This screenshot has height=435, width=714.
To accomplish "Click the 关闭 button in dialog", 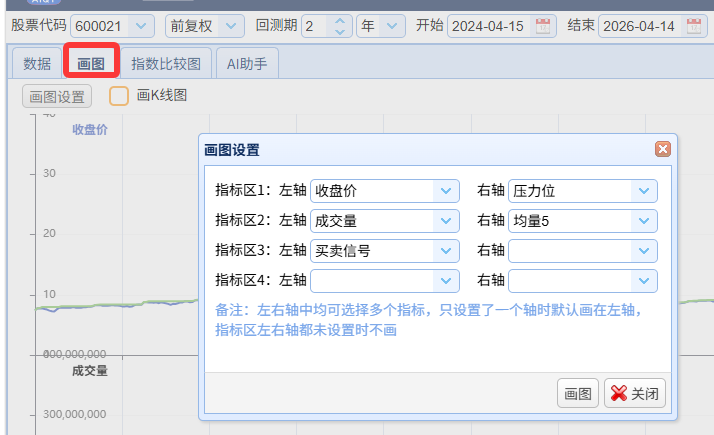I will pos(635,393).
